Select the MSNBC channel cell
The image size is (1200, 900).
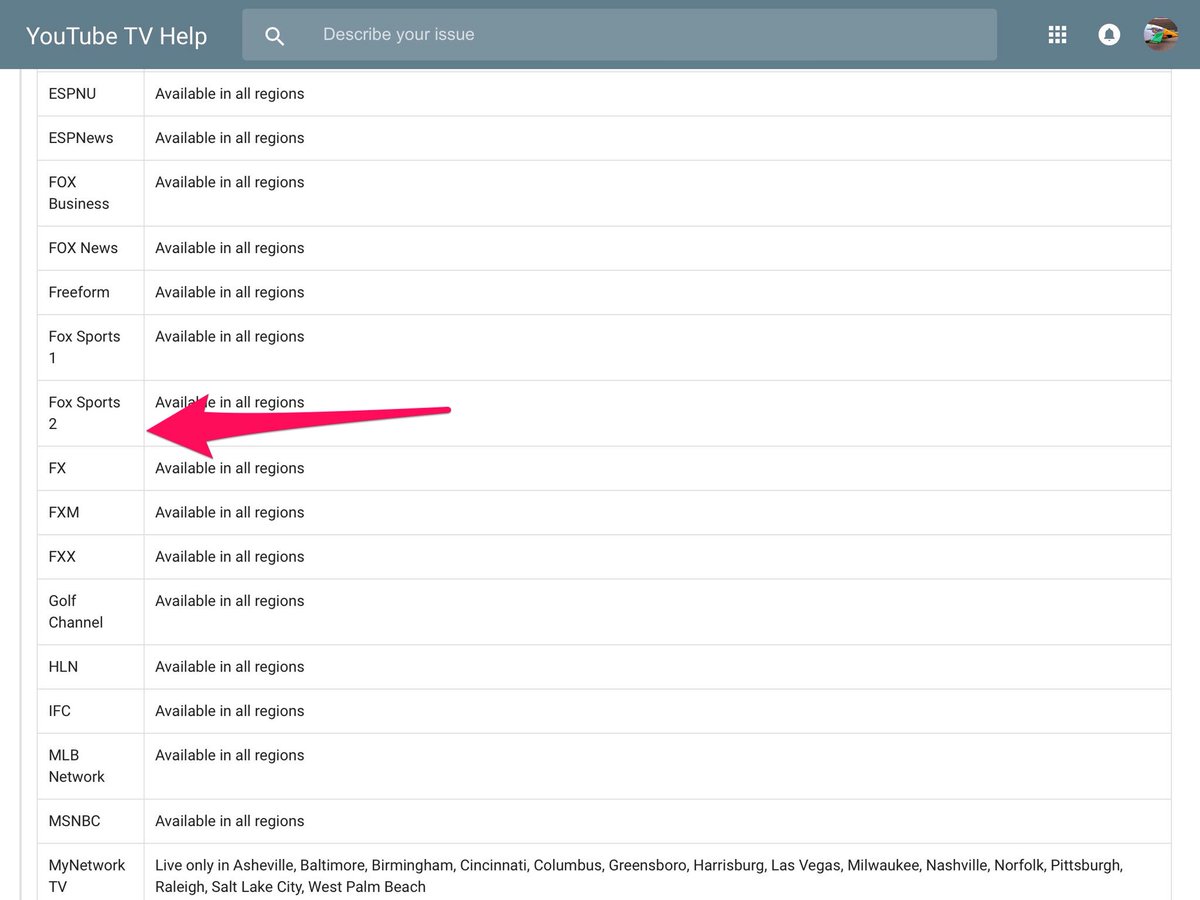(91, 820)
